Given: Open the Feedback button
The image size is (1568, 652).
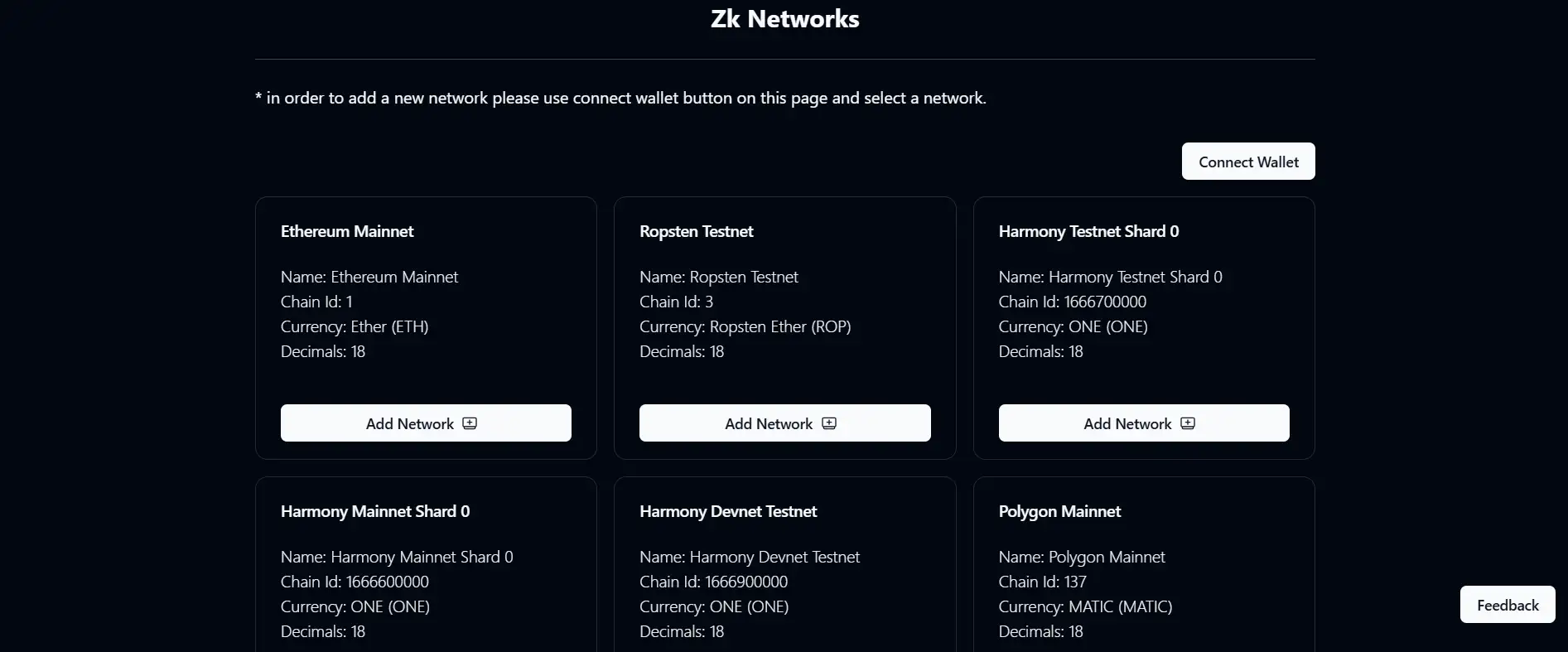Looking at the screenshot, I should point(1507,606).
